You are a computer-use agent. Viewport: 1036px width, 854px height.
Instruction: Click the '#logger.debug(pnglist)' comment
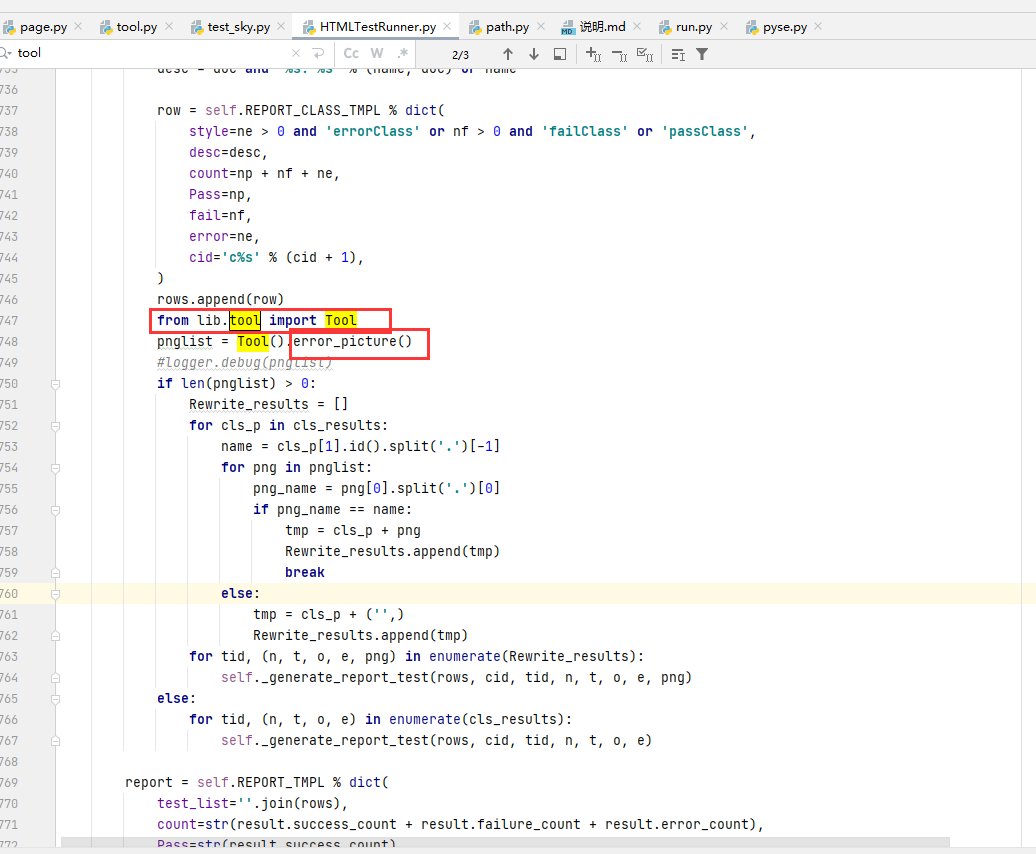[244, 363]
